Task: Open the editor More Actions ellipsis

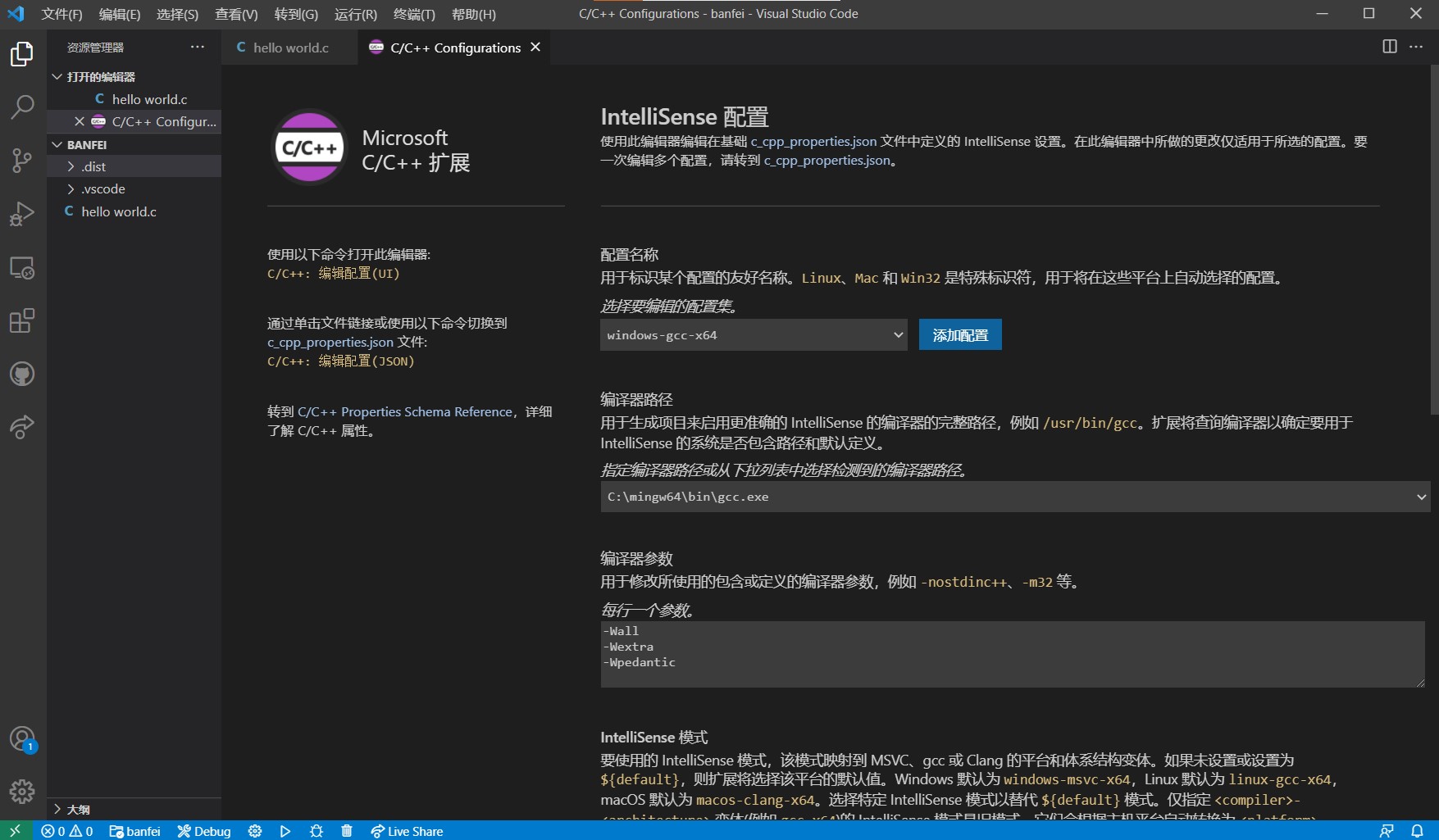Action: [1416, 47]
